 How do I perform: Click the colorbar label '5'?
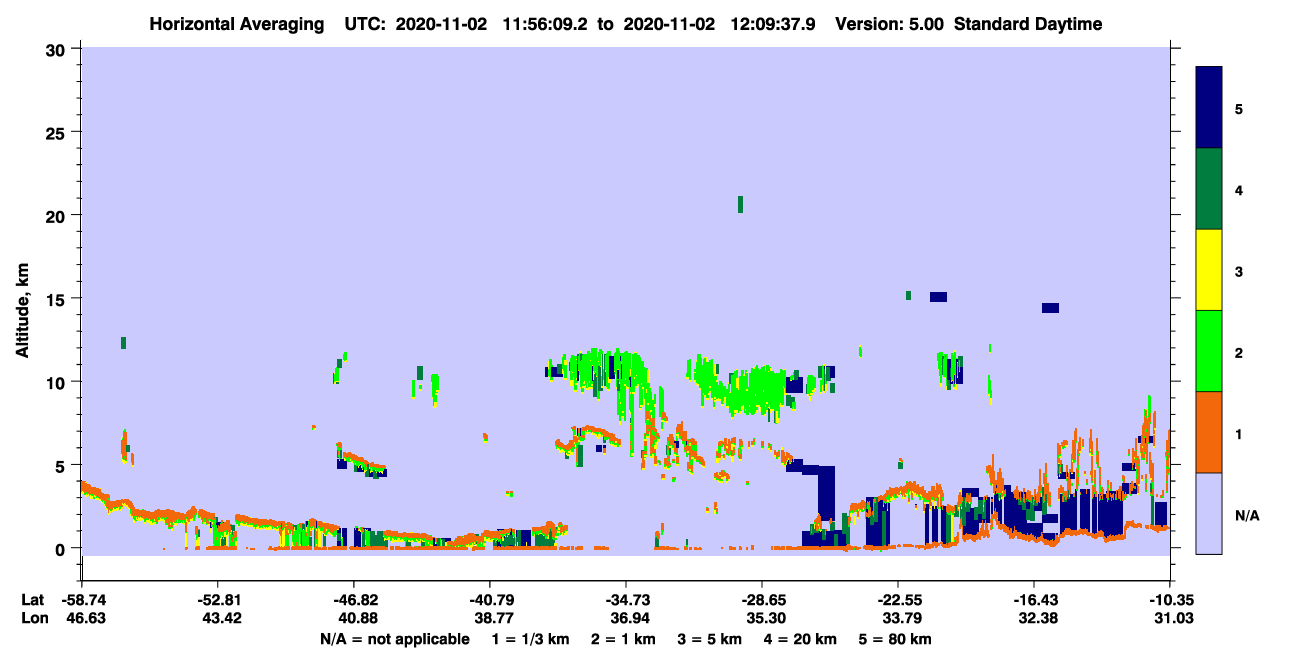[x=1239, y=109]
